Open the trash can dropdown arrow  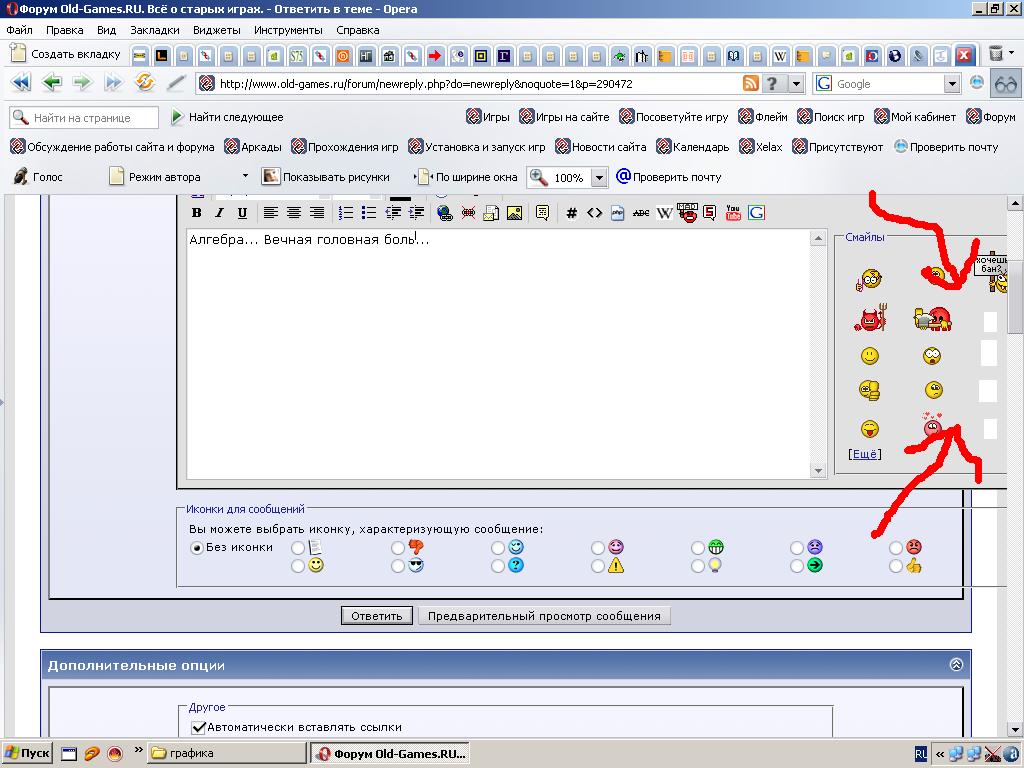coord(1012,53)
